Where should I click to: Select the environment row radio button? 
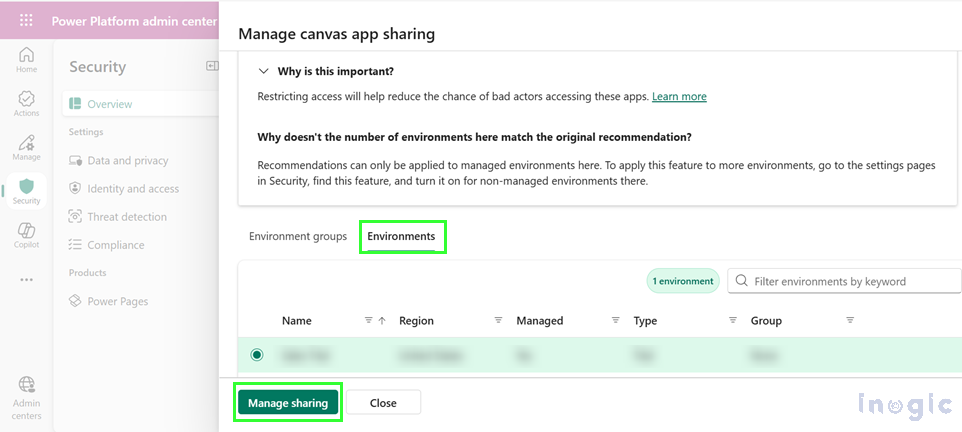257,355
